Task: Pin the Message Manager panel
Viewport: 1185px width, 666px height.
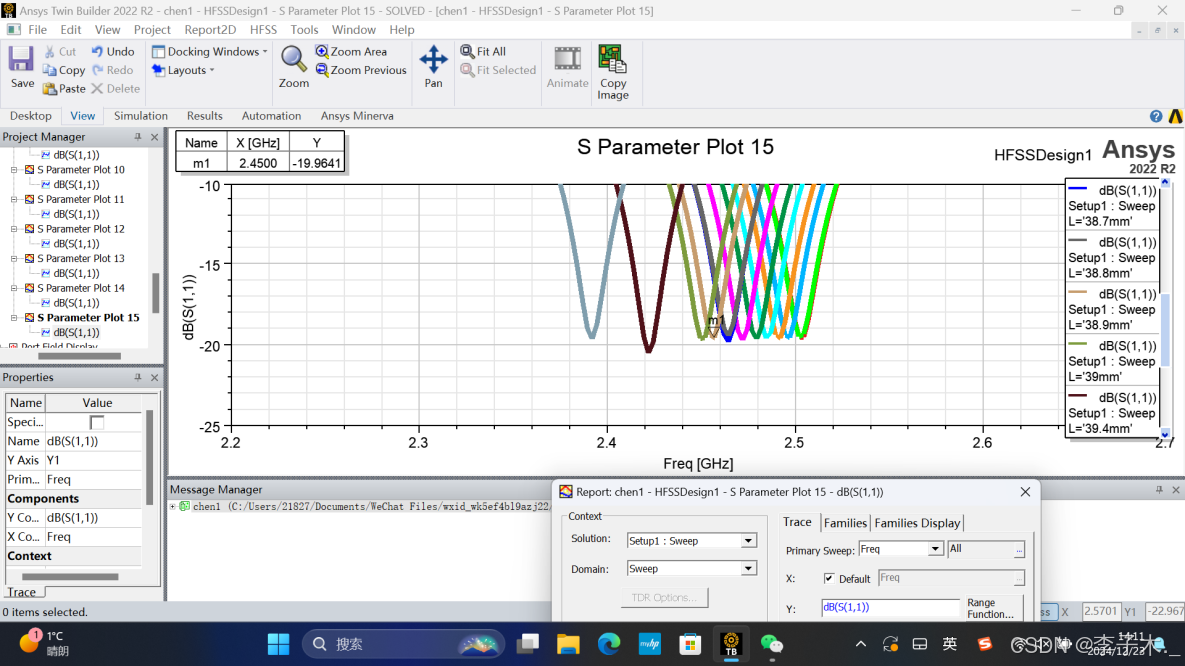Action: [x=1159, y=490]
